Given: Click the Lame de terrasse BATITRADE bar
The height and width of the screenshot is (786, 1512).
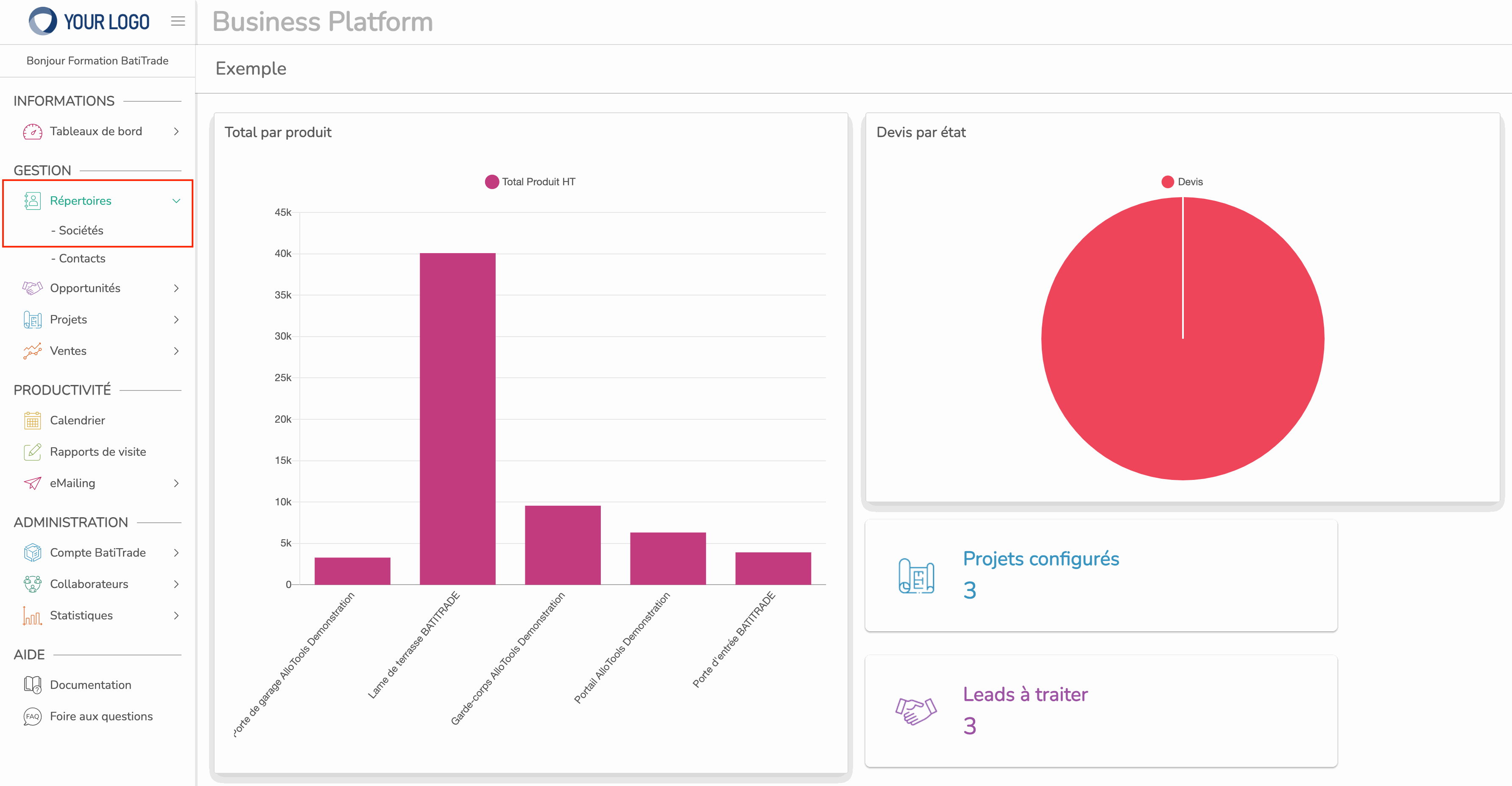Looking at the screenshot, I should pyautogui.click(x=457, y=418).
